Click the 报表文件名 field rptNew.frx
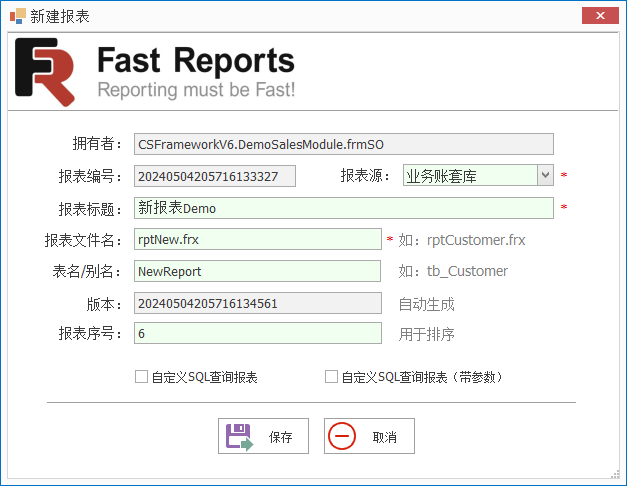Image resolution: width=627 pixels, height=486 pixels. 258,239
